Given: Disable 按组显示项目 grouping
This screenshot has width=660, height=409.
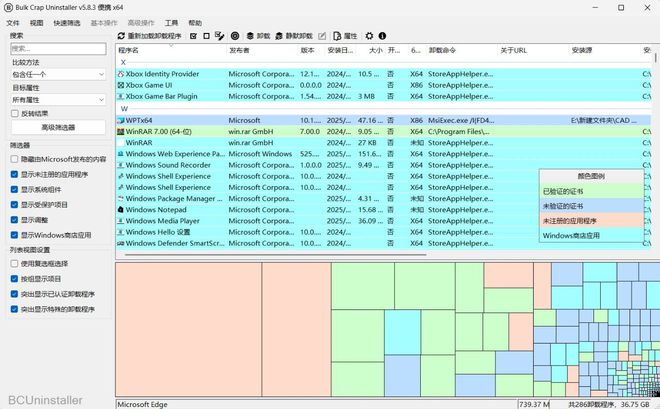Looking at the screenshot, I should tap(14, 279).
